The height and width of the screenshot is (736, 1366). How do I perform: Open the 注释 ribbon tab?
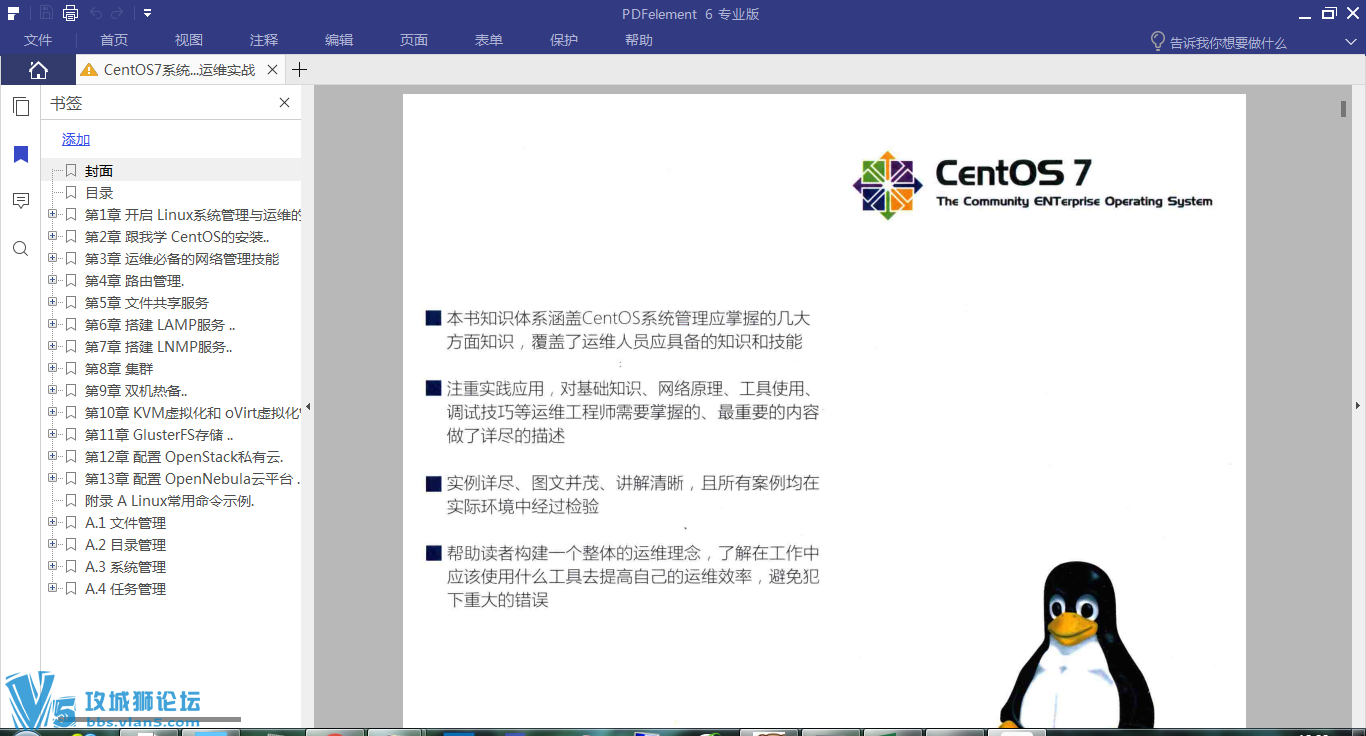click(x=264, y=40)
